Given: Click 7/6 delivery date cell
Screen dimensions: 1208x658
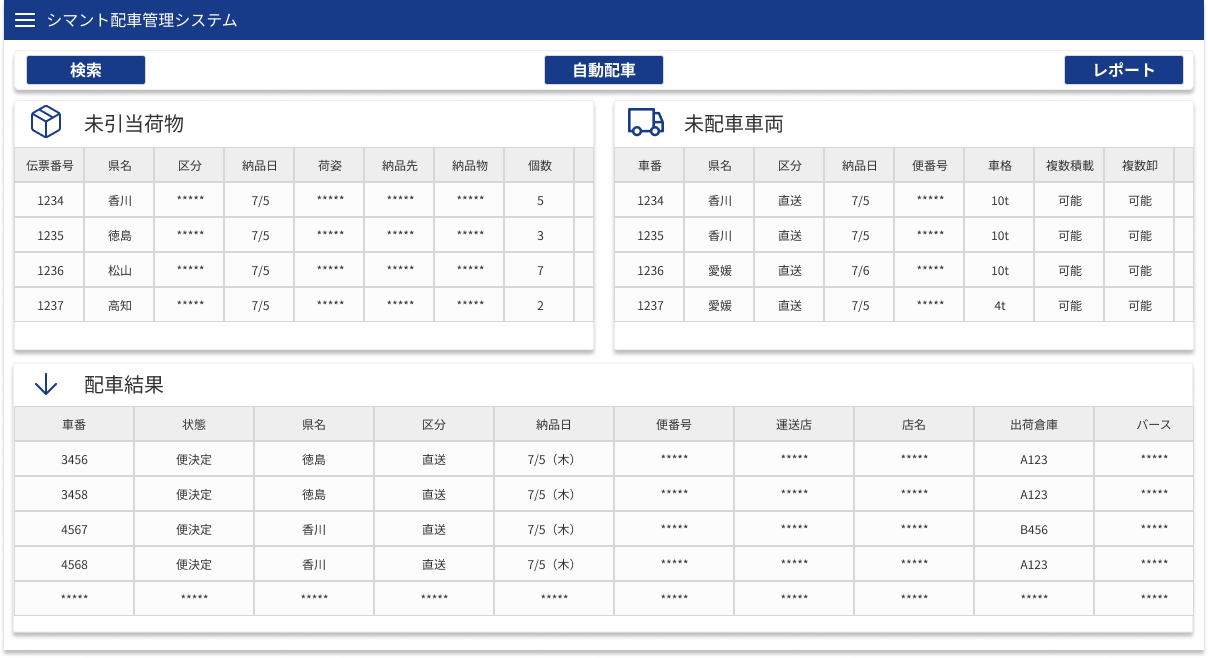Looking at the screenshot, I should [860, 270].
